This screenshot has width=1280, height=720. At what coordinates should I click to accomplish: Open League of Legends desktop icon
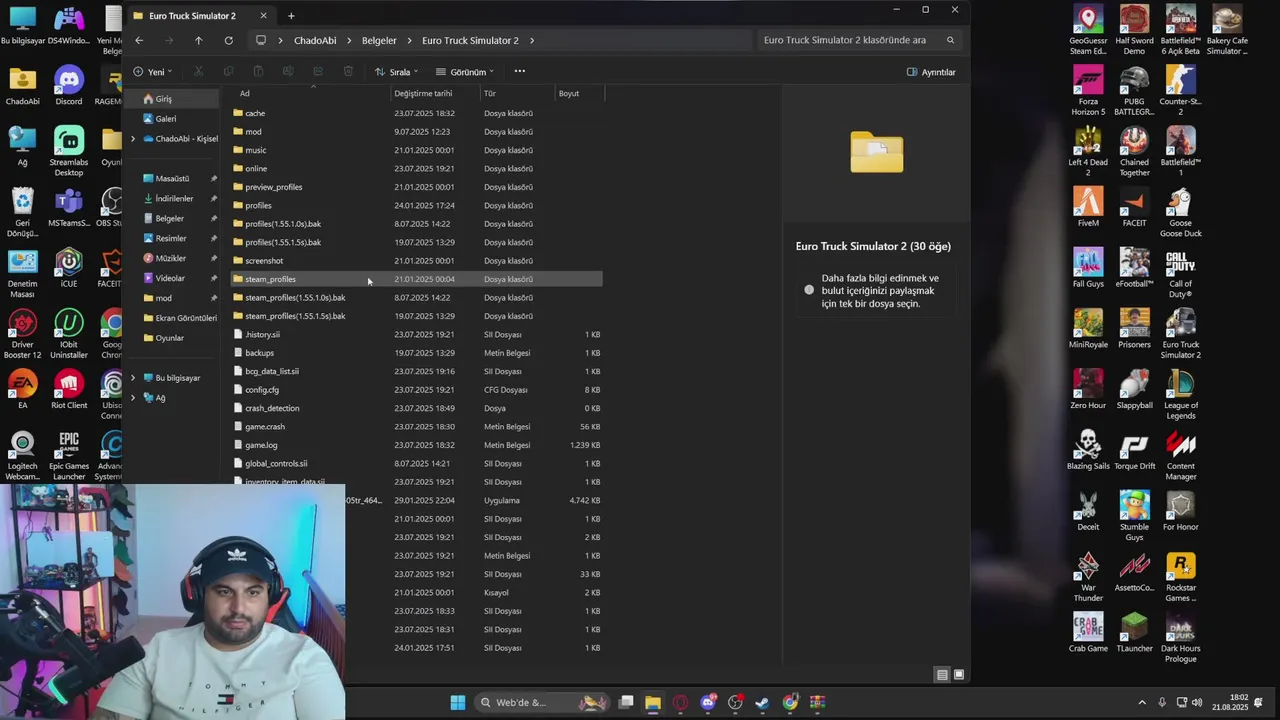(1180, 395)
